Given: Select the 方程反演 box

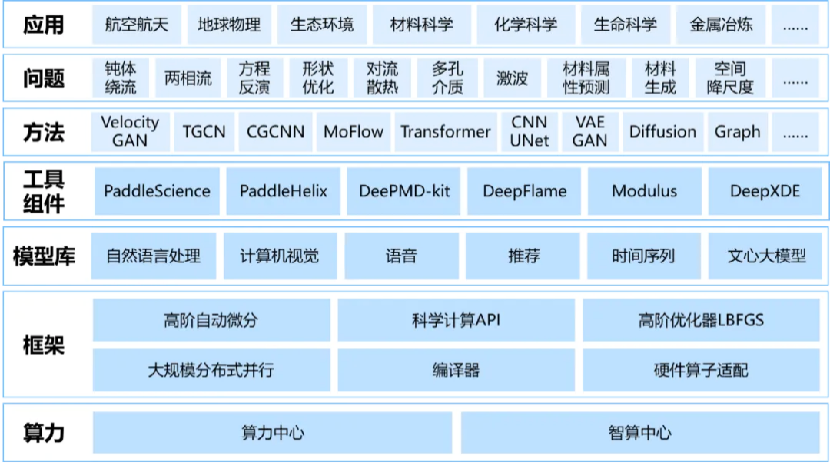Looking at the screenshot, I should 254,78.
